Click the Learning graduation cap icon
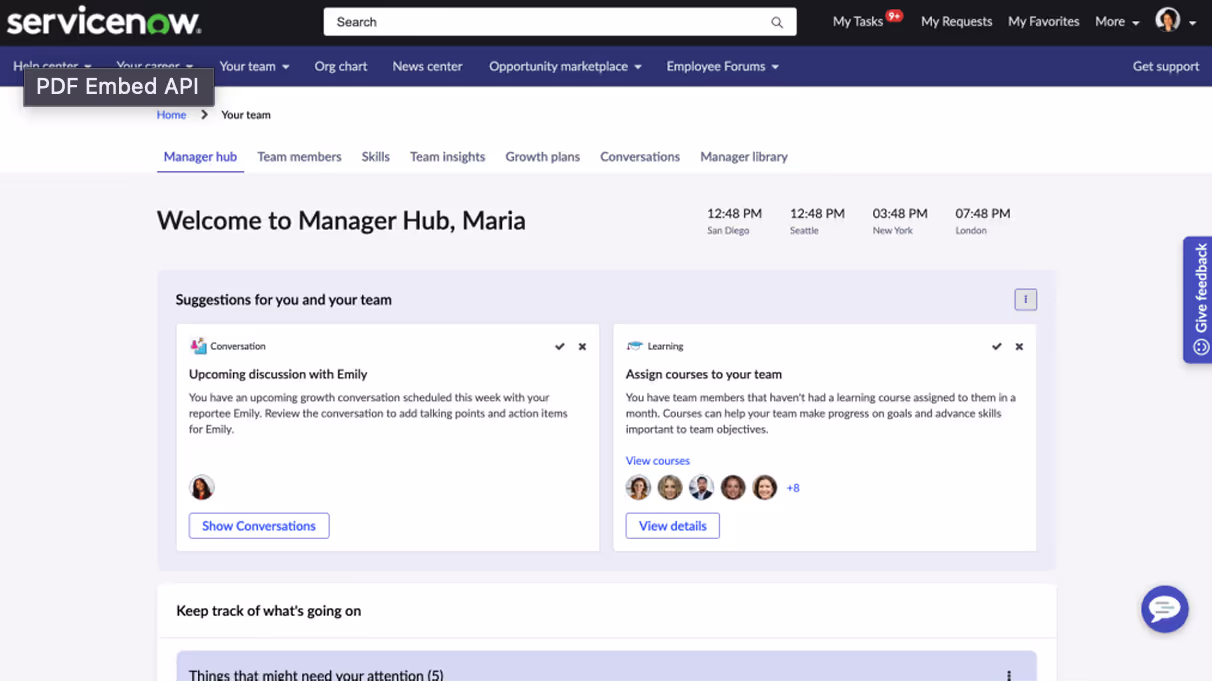The height and width of the screenshot is (682, 1212). point(634,345)
